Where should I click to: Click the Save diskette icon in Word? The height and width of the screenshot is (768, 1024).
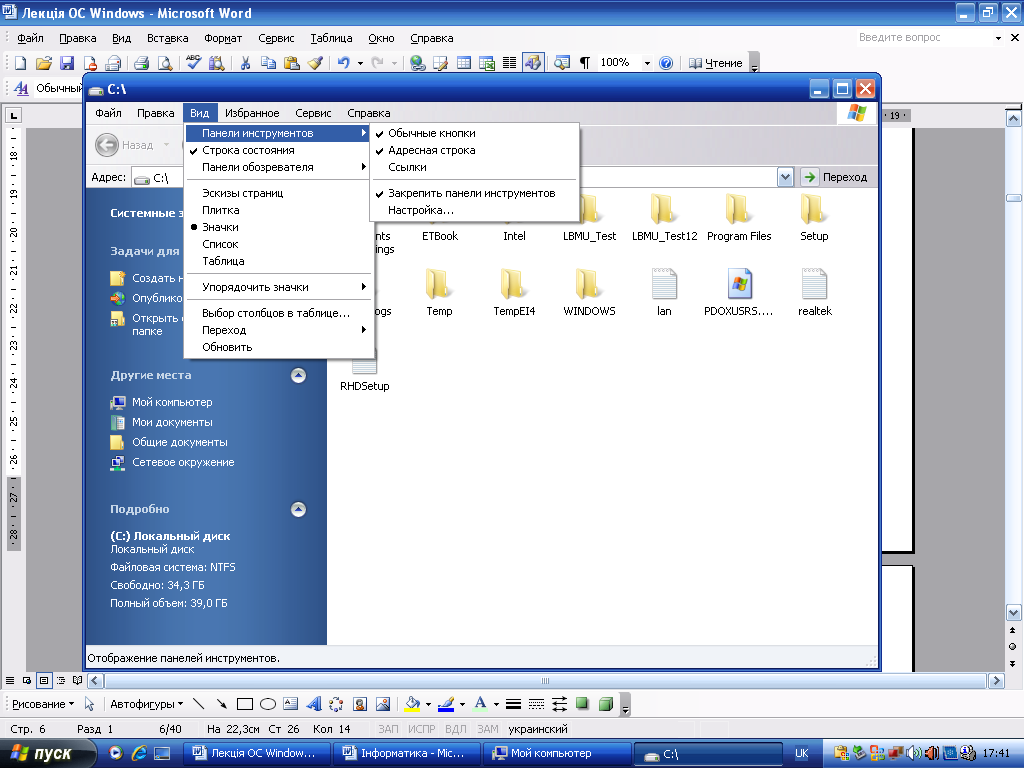click(x=67, y=63)
